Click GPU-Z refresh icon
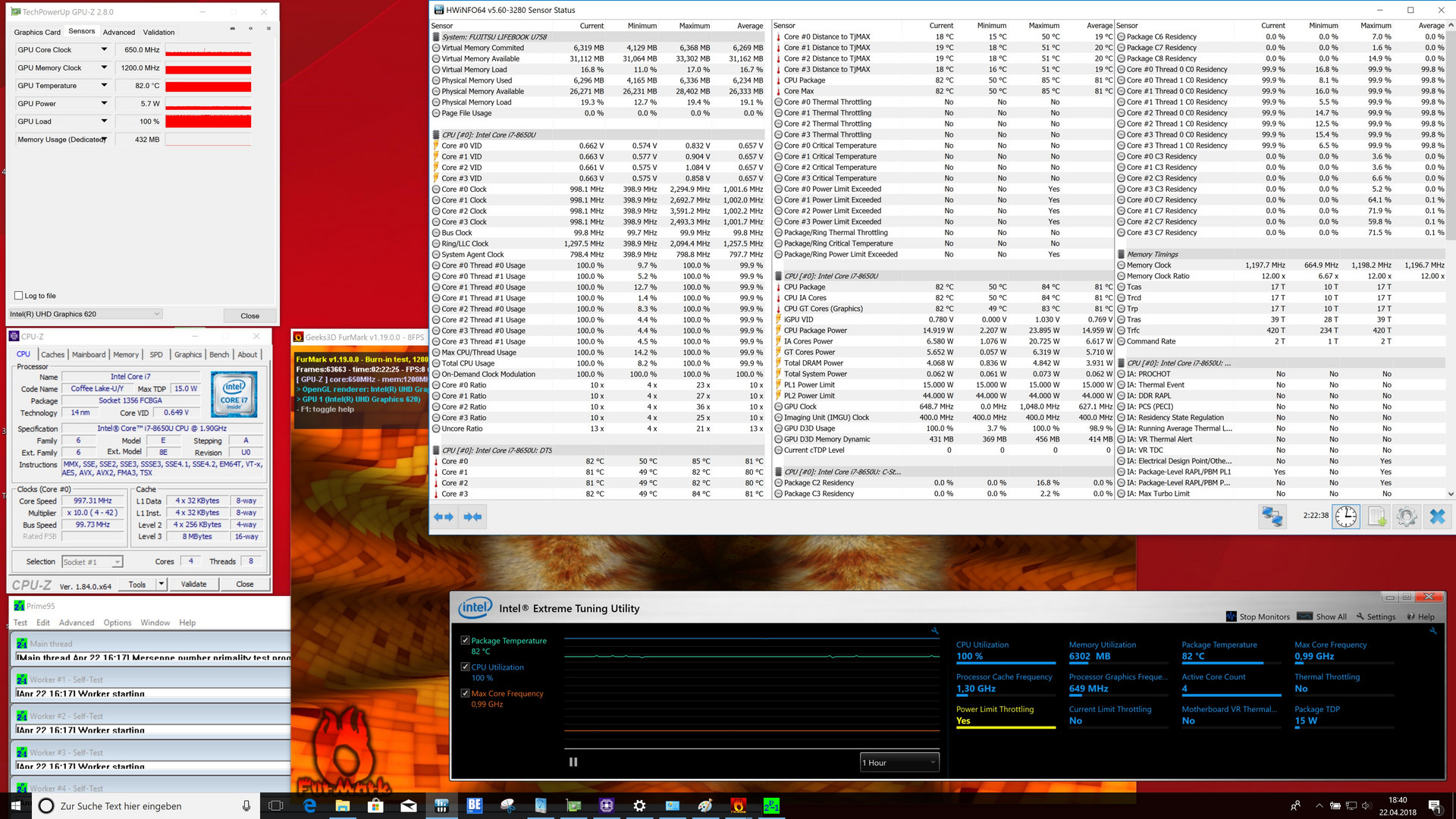The height and width of the screenshot is (819, 1456). coord(250,29)
